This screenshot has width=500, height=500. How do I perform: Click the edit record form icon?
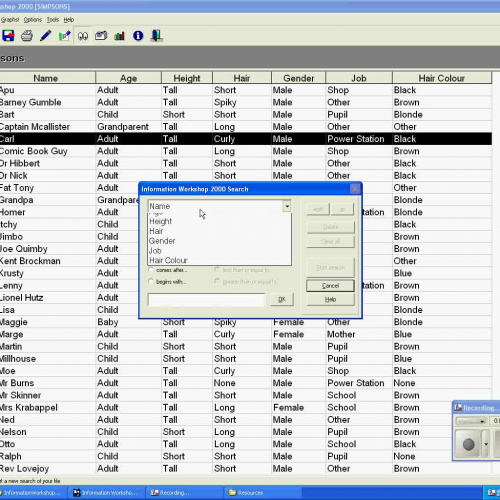(x=64, y=36)
